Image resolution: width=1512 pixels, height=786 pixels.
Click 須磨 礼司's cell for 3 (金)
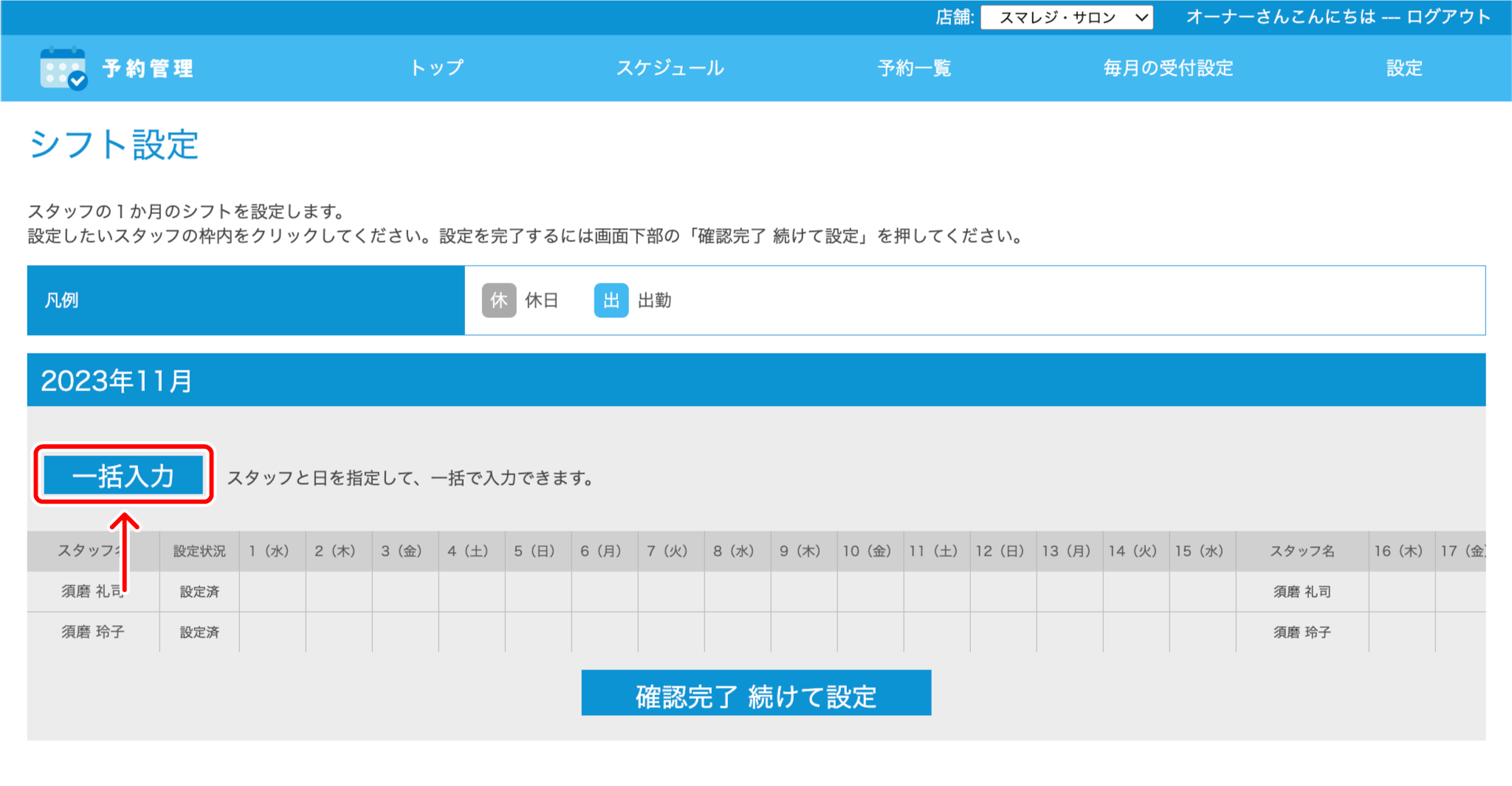[x=405, y=592]
